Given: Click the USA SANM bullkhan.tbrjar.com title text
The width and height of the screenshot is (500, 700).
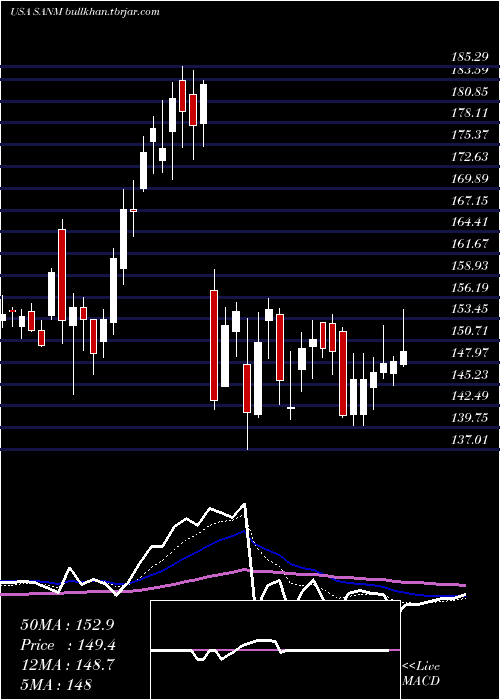Looking at the screenshot, I should (85, 12).
